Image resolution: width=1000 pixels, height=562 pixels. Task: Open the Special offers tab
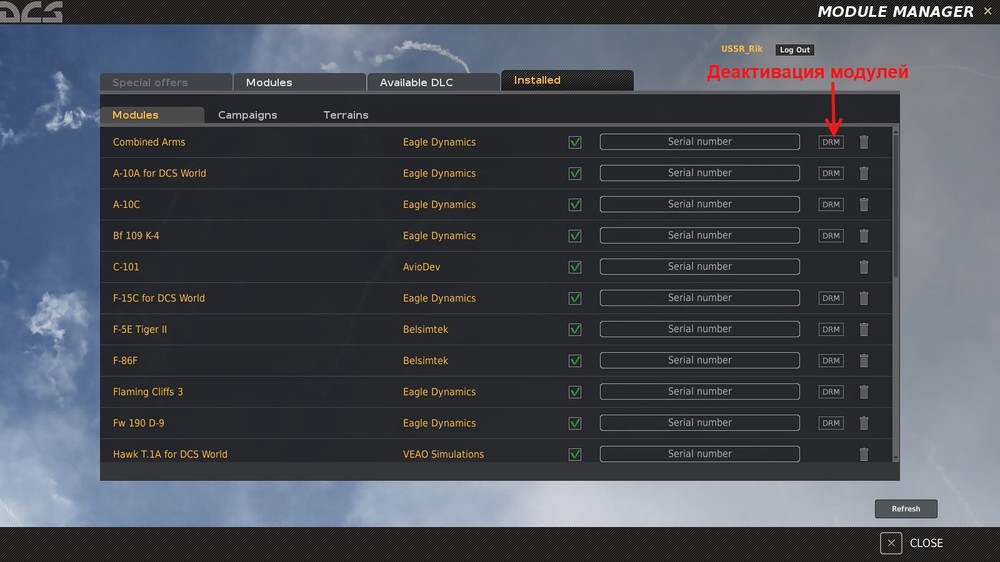point(166,82)
